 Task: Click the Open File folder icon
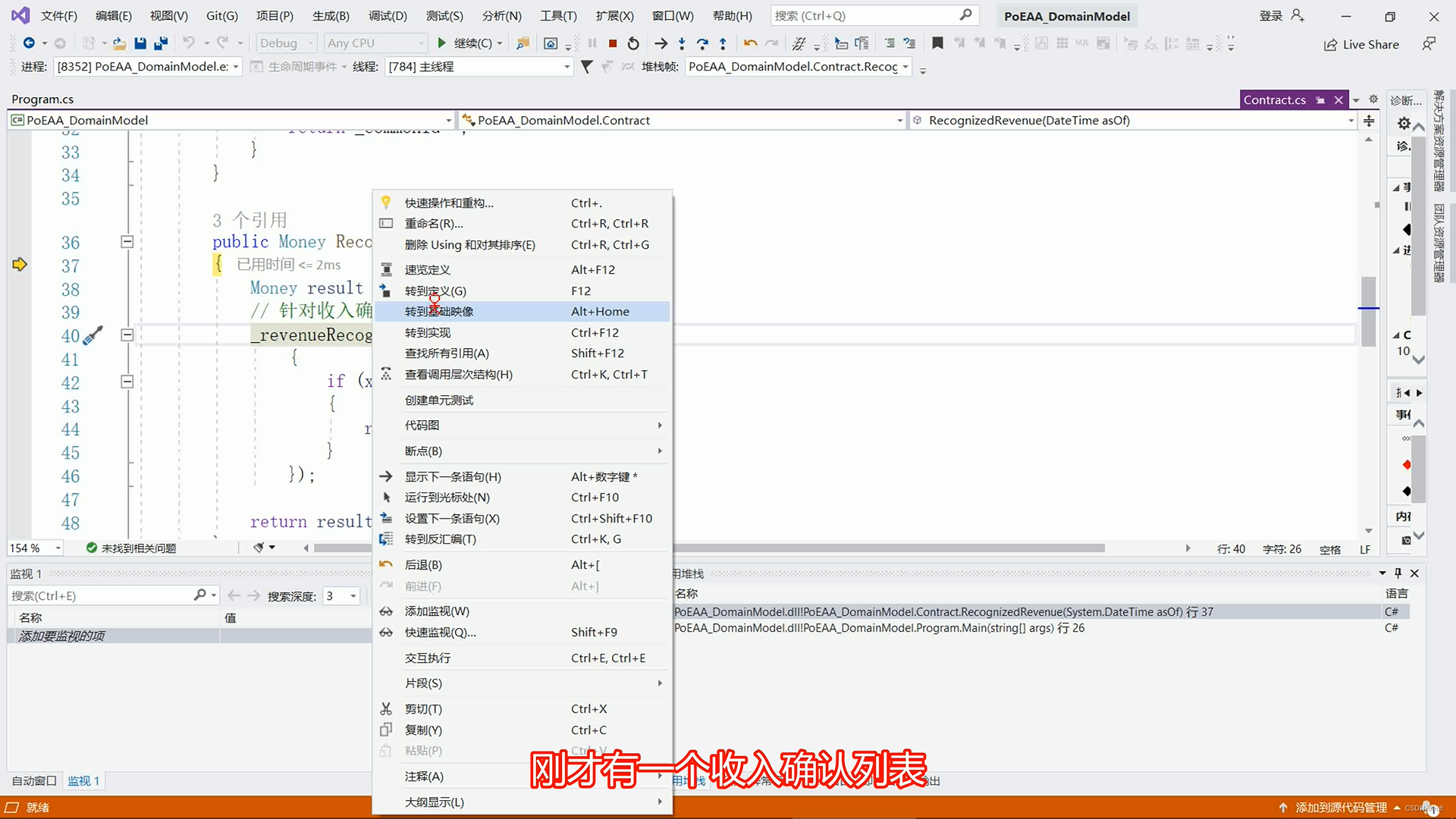coord(119,44)
